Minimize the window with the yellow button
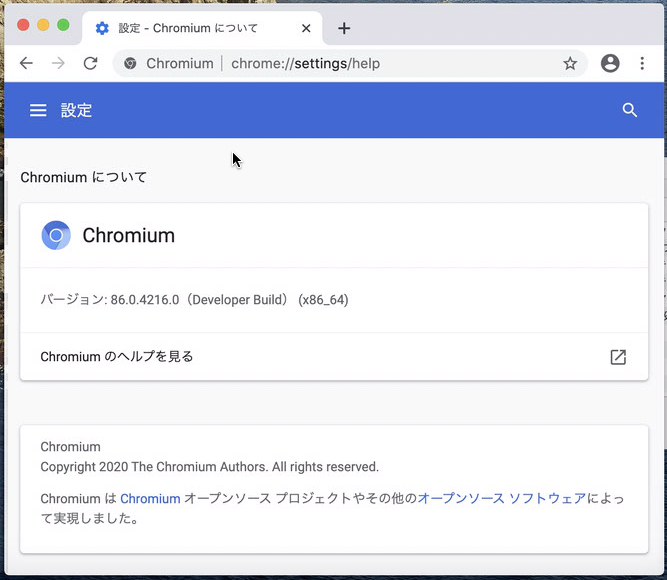 (x=44, y=25)
